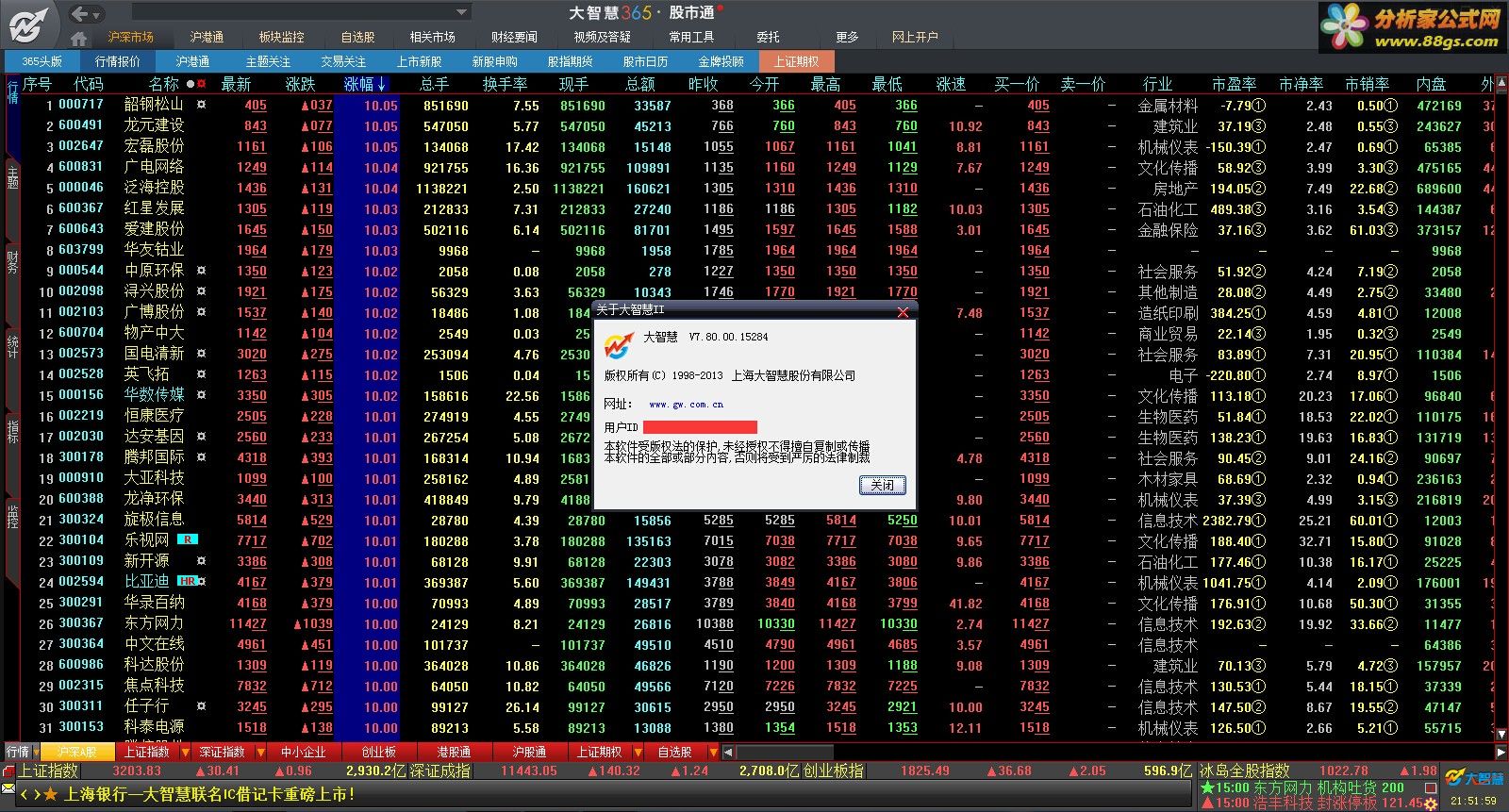Viewport: 1509px width, 812px height.
Task: Expand the top search box dropdown arrow
Action: point(461,12)
